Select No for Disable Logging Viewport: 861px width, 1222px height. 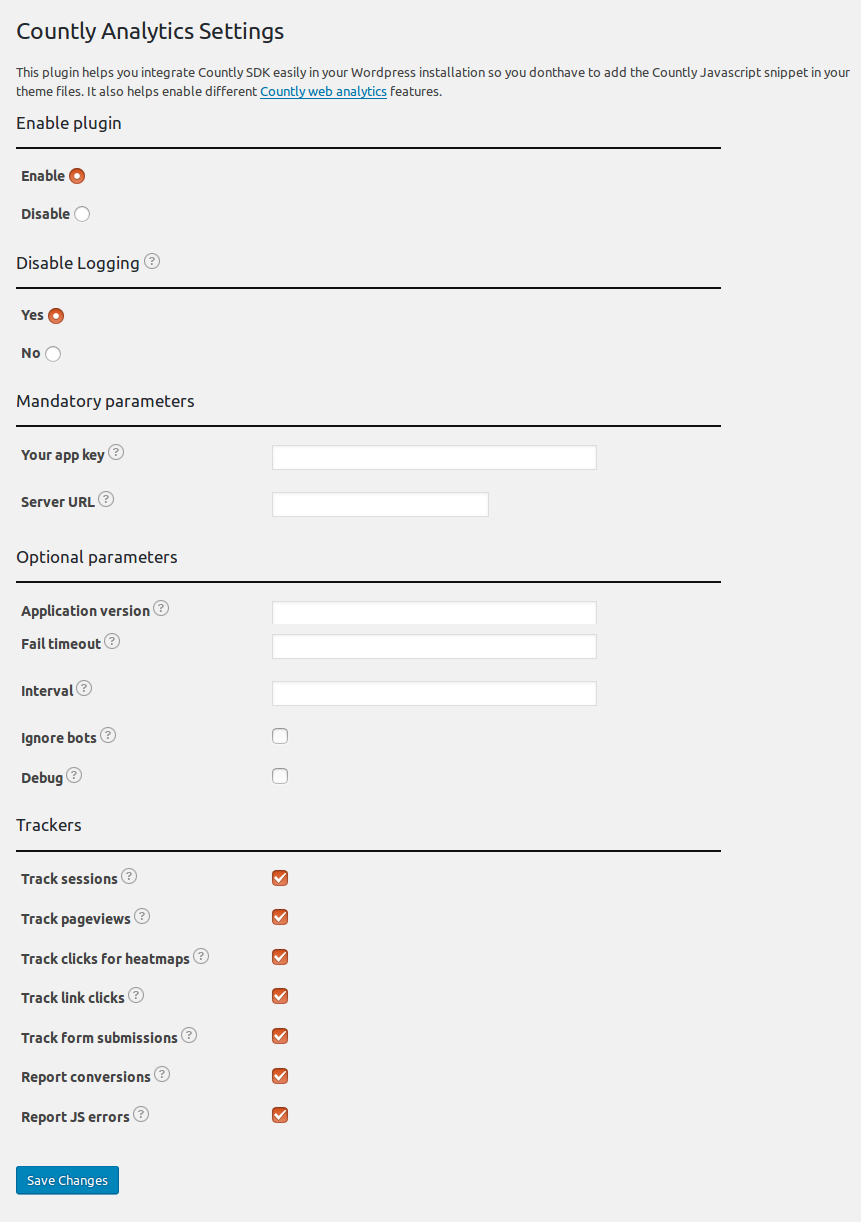(x=53, y=353)
